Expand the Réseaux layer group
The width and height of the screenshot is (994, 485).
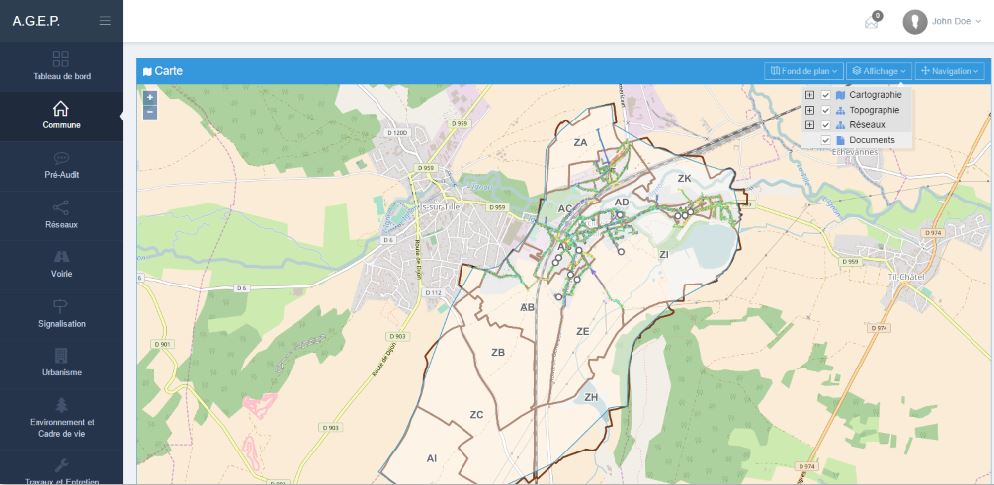click(809, 125)
